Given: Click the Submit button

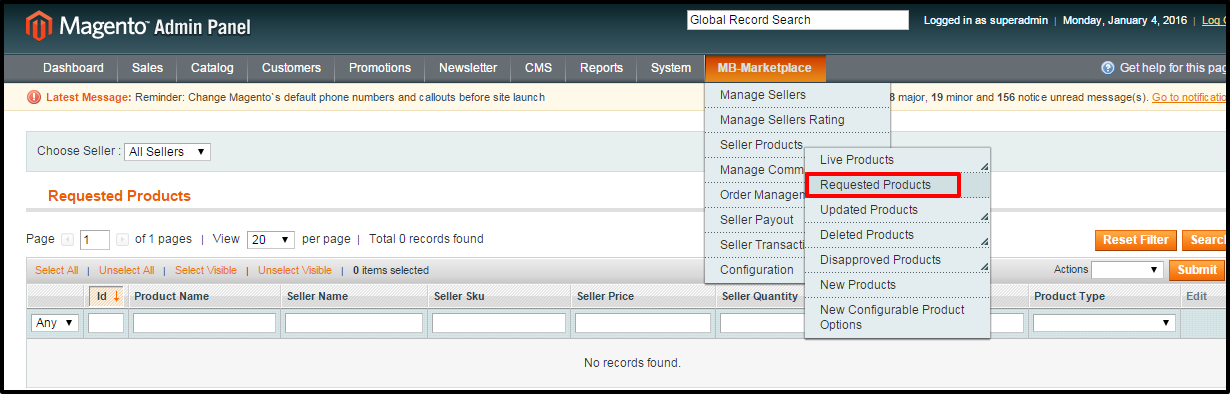Looking at the screenshot, I should tap(1197, 270).
